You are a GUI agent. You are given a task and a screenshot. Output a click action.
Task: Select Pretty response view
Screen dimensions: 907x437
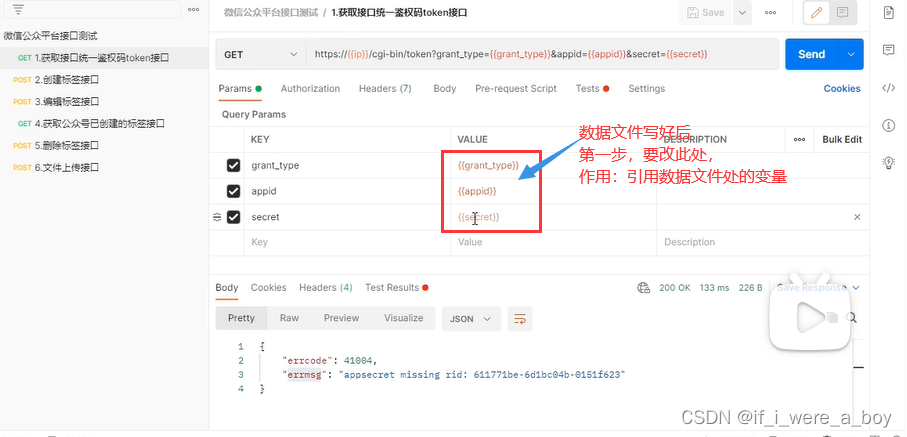[x=241, y=318]
